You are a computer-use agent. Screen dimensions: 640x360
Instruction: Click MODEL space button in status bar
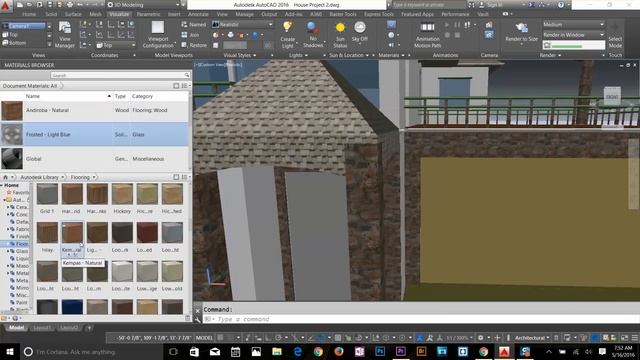204,338
